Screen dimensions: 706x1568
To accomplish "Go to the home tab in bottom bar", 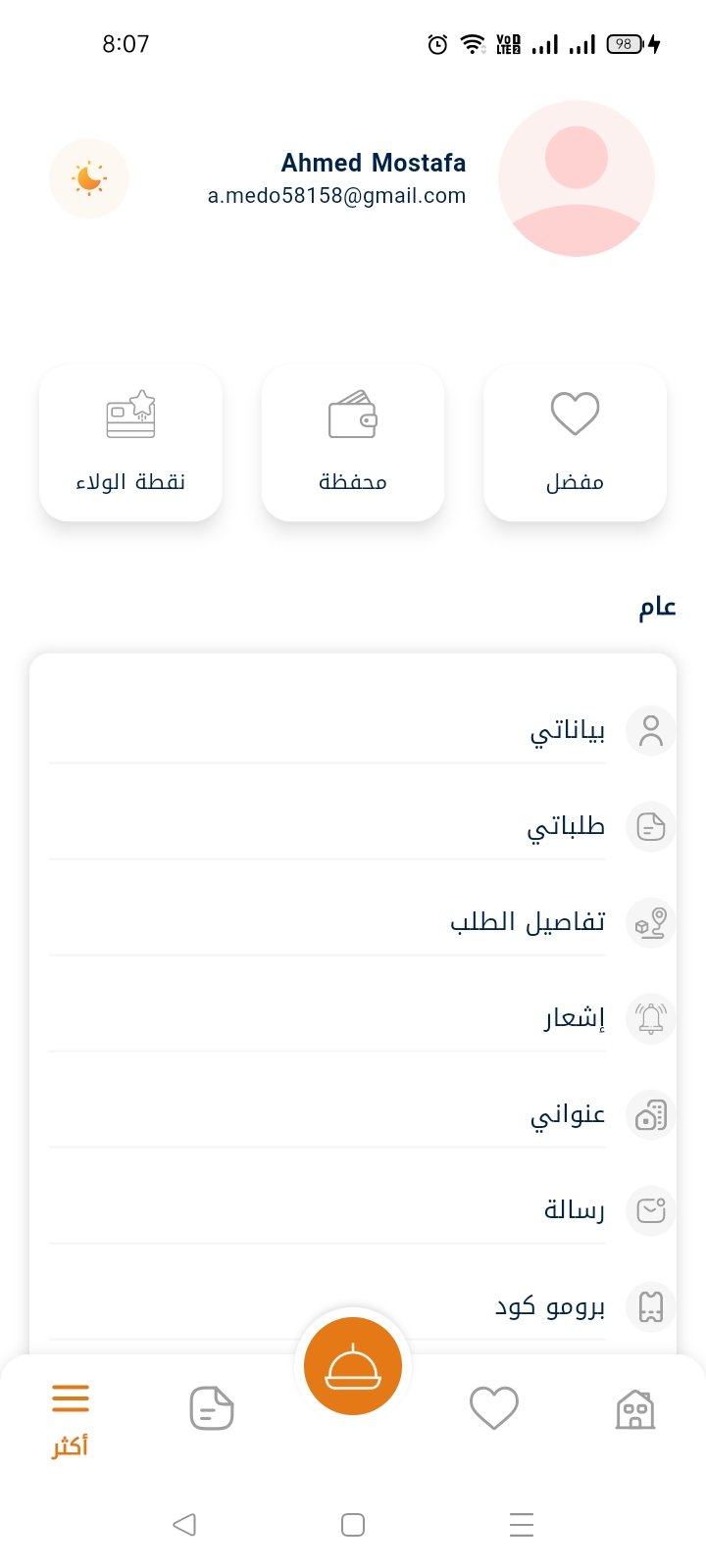I will click(x=635, y=1409).
